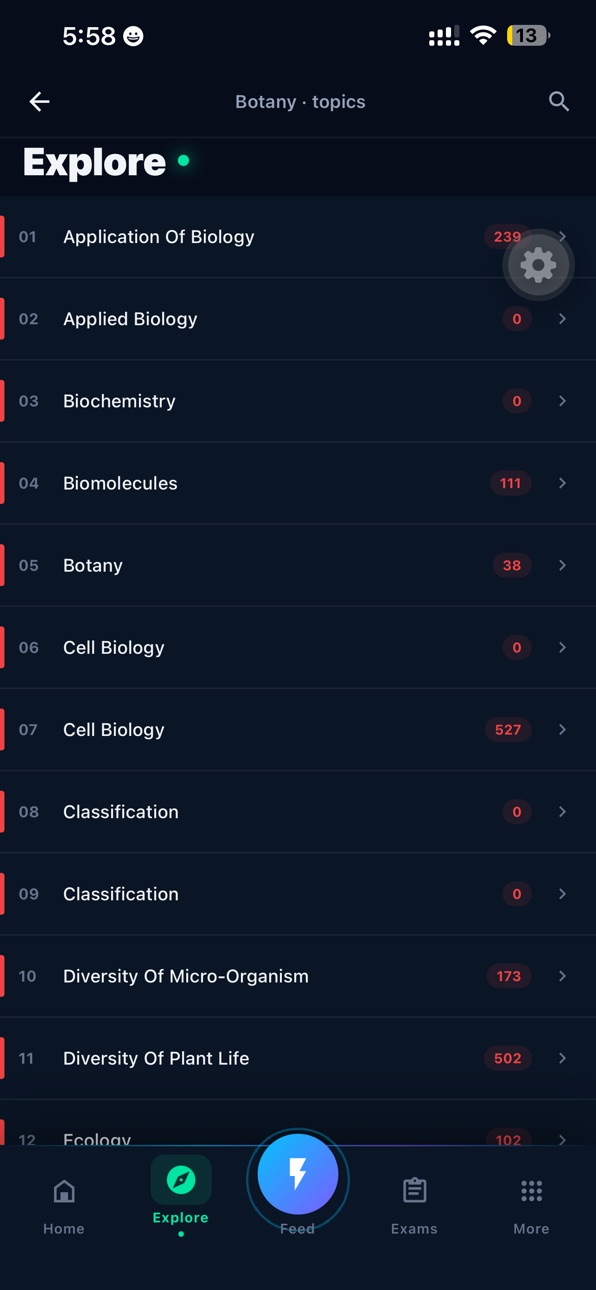Tap the Explore compass icon
This screenshot has height=1290, width=596.
click(181, 1180)
